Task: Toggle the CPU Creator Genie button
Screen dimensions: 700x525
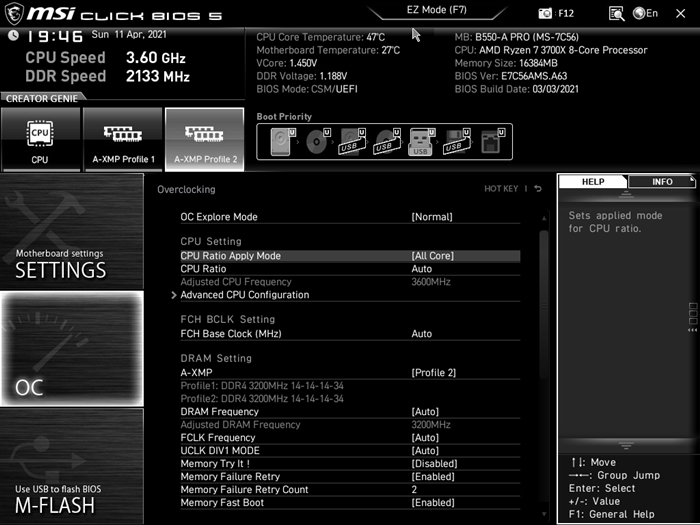Action: point(40,139)
